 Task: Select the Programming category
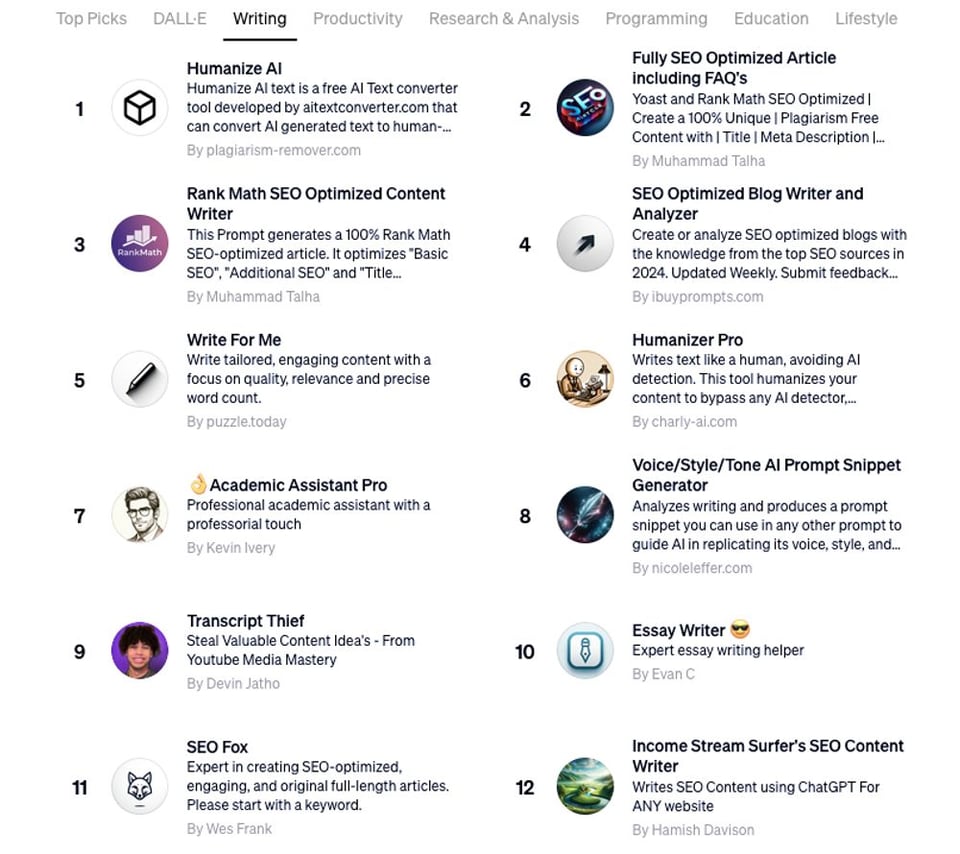coord(656,18)
